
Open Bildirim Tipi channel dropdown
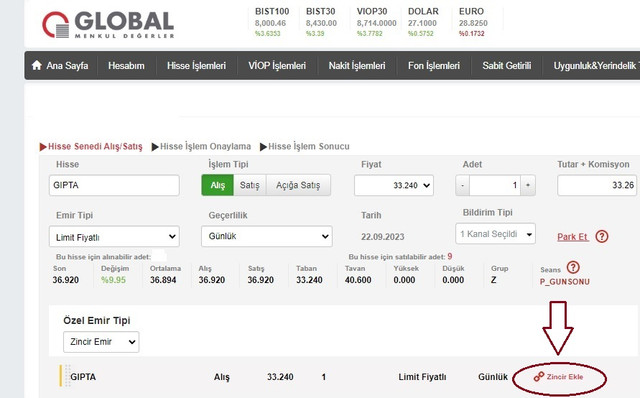point(495,234)
